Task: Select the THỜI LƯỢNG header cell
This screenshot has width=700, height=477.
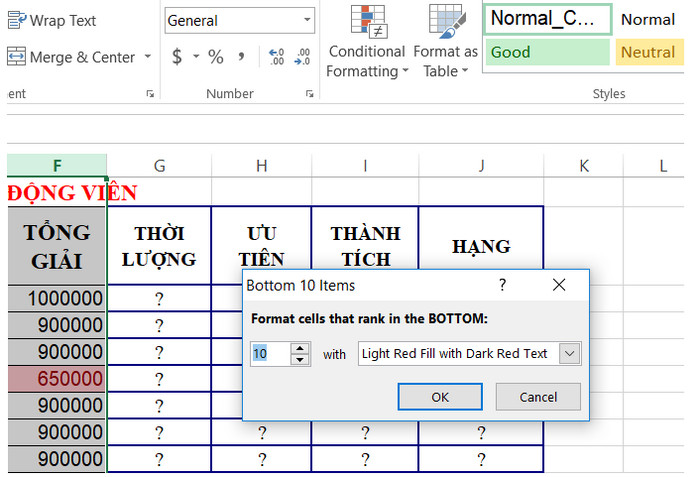Action: [159, 246]
